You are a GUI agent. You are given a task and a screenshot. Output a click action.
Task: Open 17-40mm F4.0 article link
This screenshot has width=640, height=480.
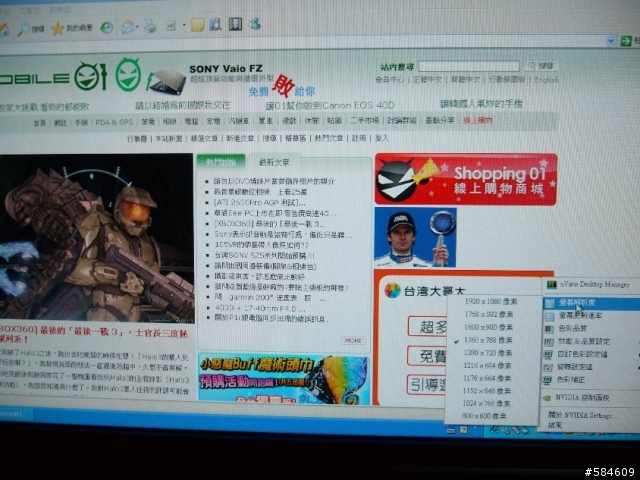[260, 308]
